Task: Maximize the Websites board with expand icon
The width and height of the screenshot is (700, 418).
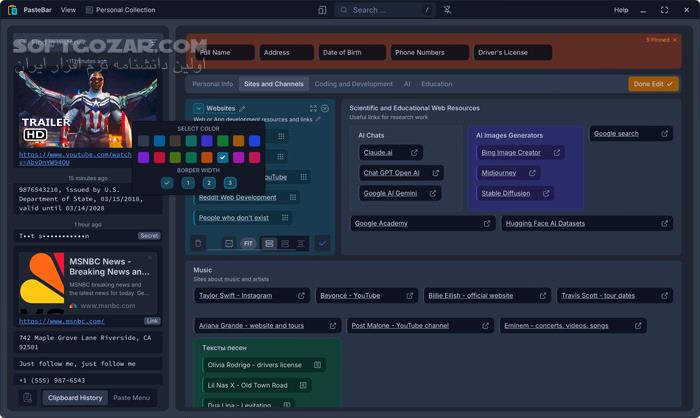Action: point(313,108)
